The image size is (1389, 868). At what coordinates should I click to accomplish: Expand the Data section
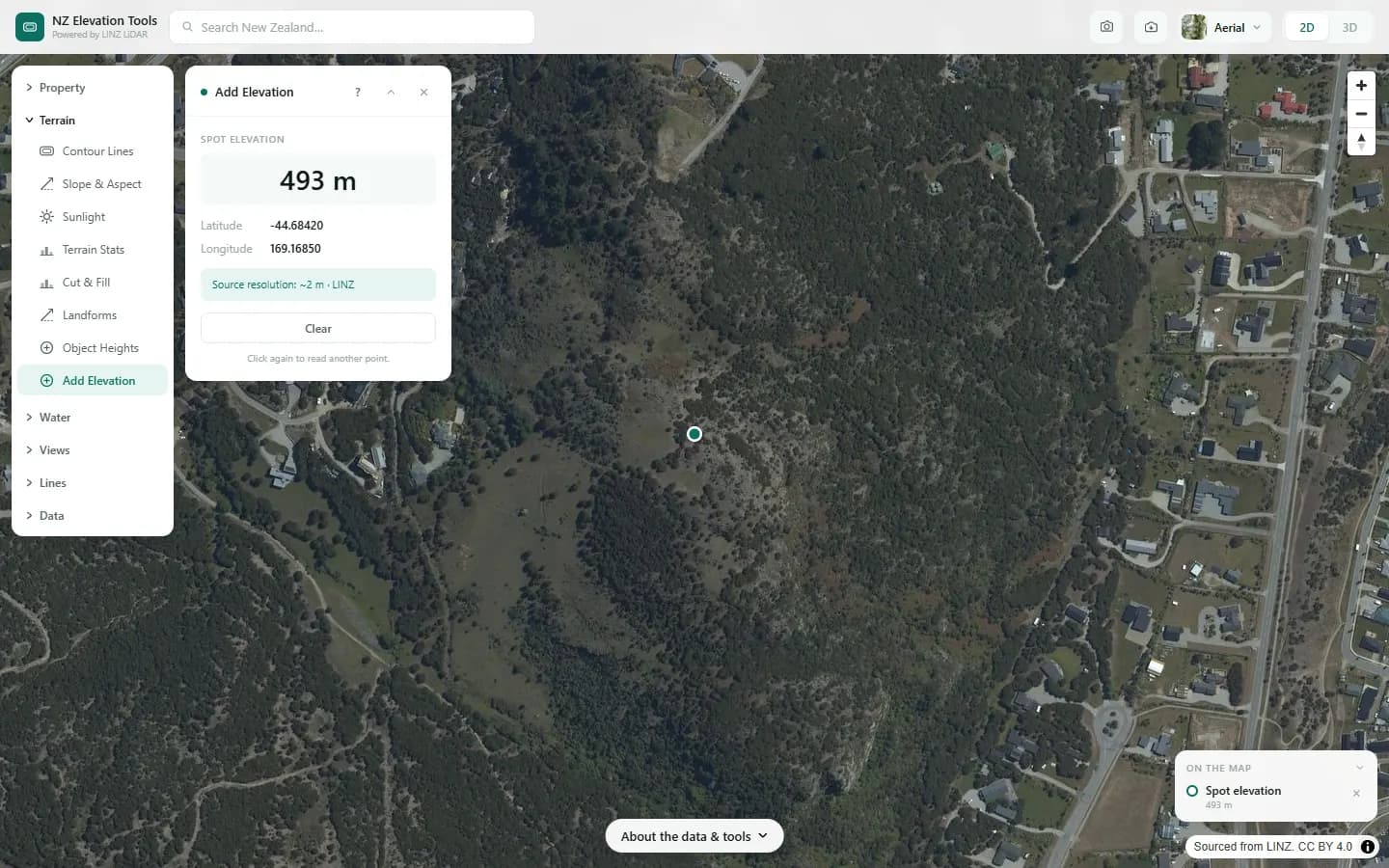(x=93, y=516)
